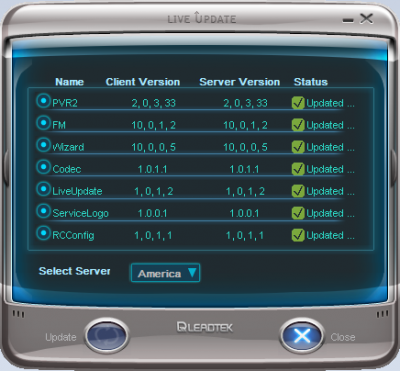Select the FM radio button
Screen dimensions: 400x371
(43, 123)
